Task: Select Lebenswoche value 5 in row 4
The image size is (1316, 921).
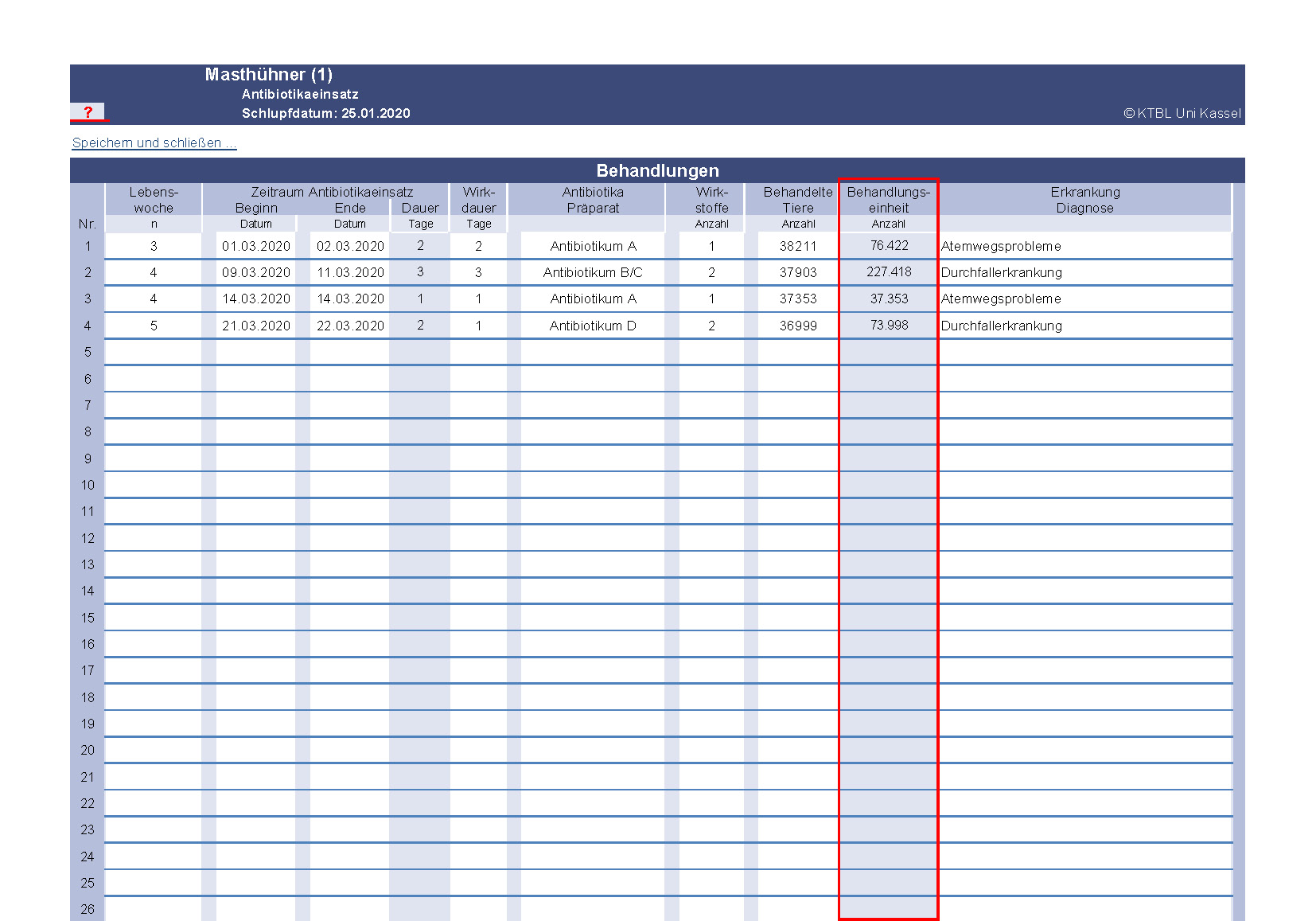Action: 154,326
